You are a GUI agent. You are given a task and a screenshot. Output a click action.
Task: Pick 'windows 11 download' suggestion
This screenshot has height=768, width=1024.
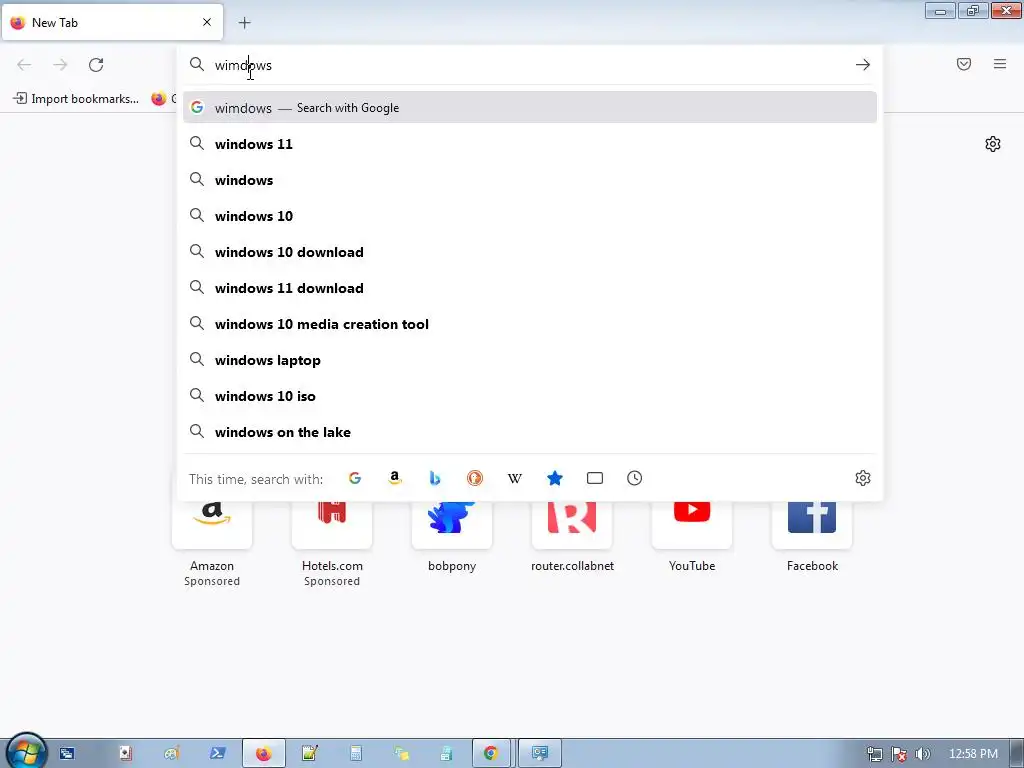pyautogui.click(x=530, y=287)
